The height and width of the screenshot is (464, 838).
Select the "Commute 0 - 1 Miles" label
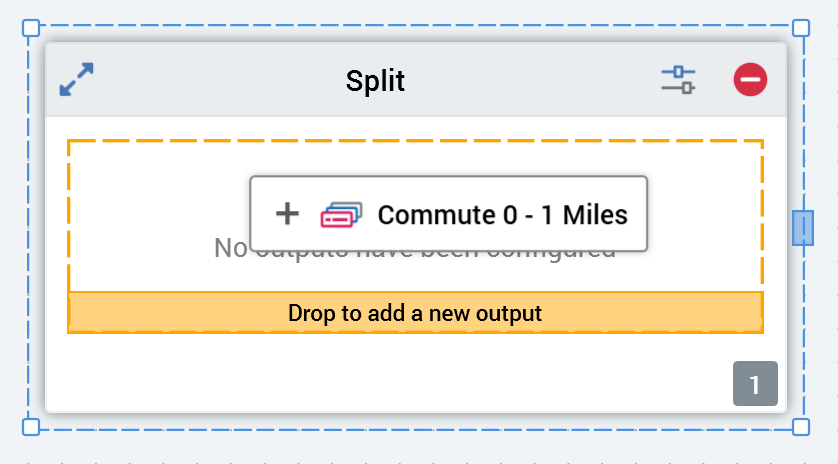[x=502, y=214]
